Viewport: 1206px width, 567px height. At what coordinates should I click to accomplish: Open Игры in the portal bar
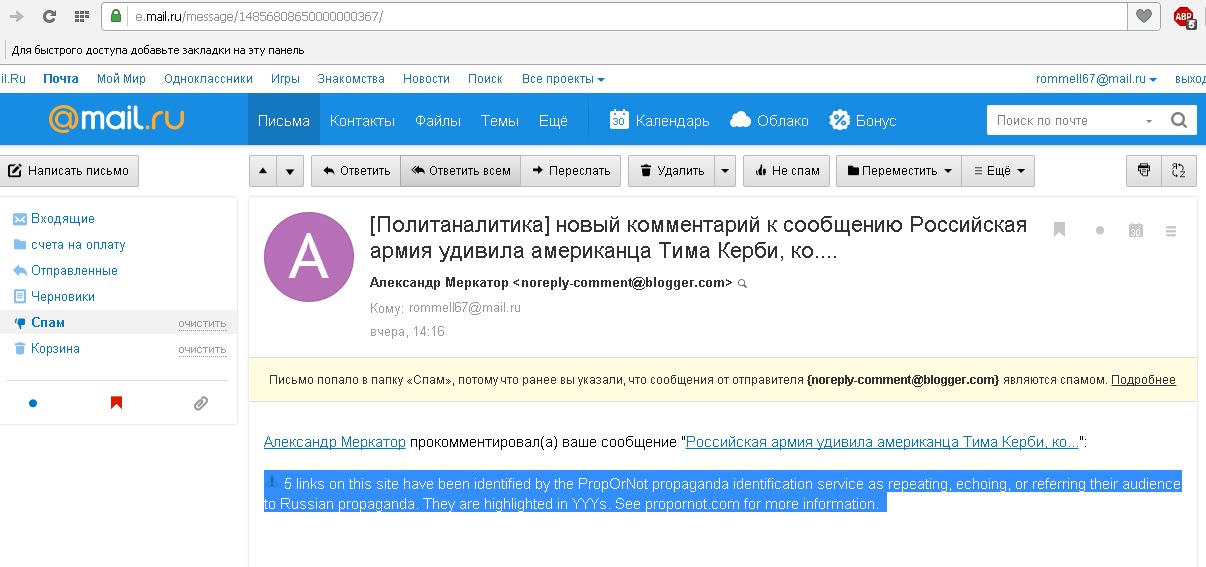(285, 79)
